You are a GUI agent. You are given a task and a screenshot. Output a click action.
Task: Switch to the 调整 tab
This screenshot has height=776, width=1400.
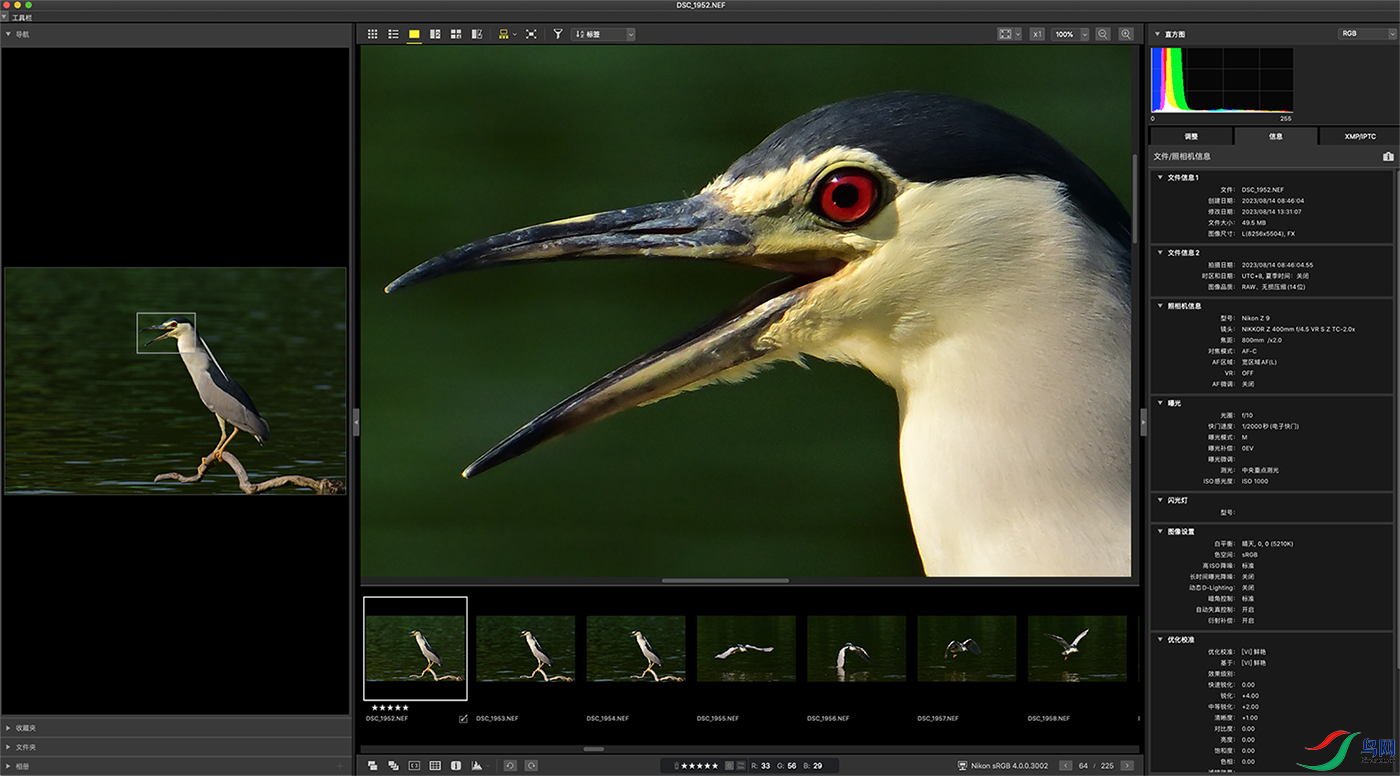[1191, 136]
